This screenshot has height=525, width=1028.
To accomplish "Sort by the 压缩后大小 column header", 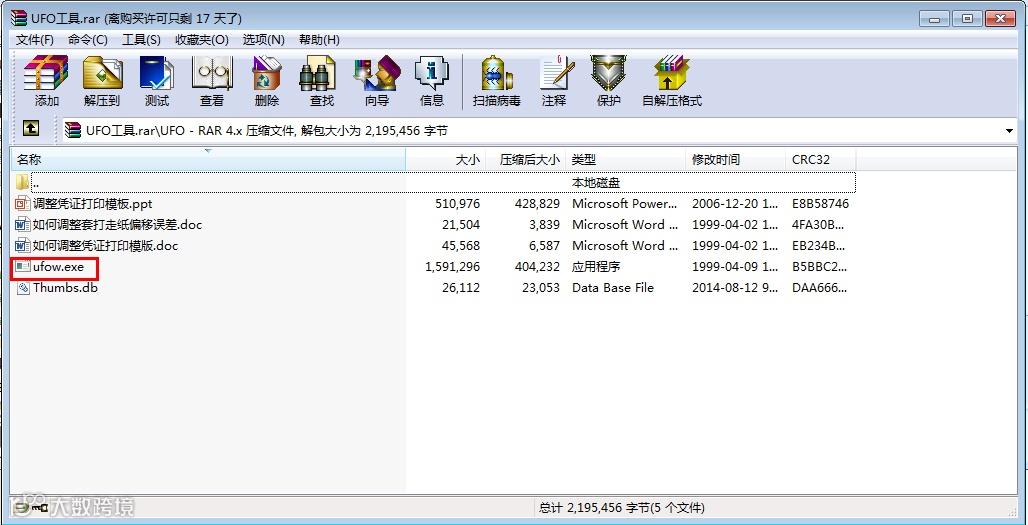I will tap(526, 159).
